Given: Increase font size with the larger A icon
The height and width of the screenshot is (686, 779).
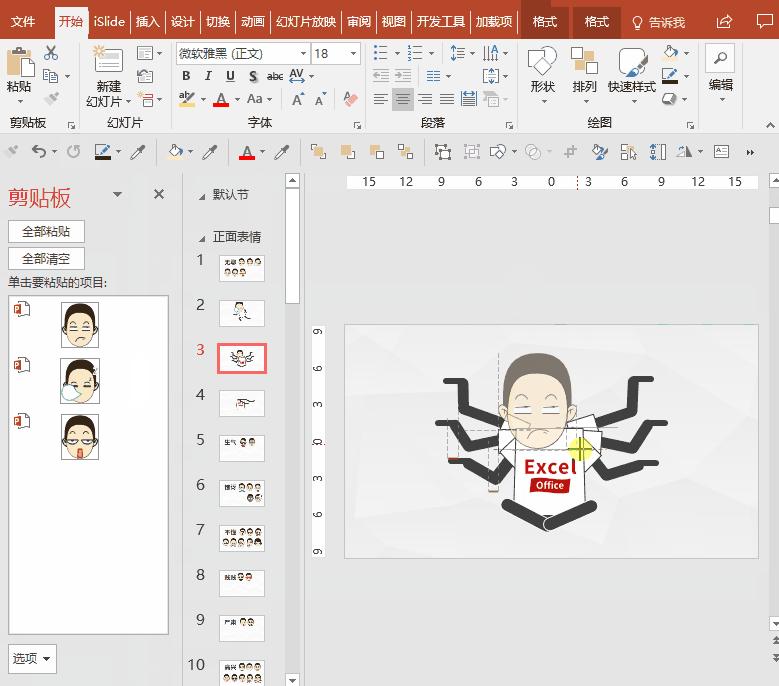Looking at the screenshot, I should tap(298, 99).
